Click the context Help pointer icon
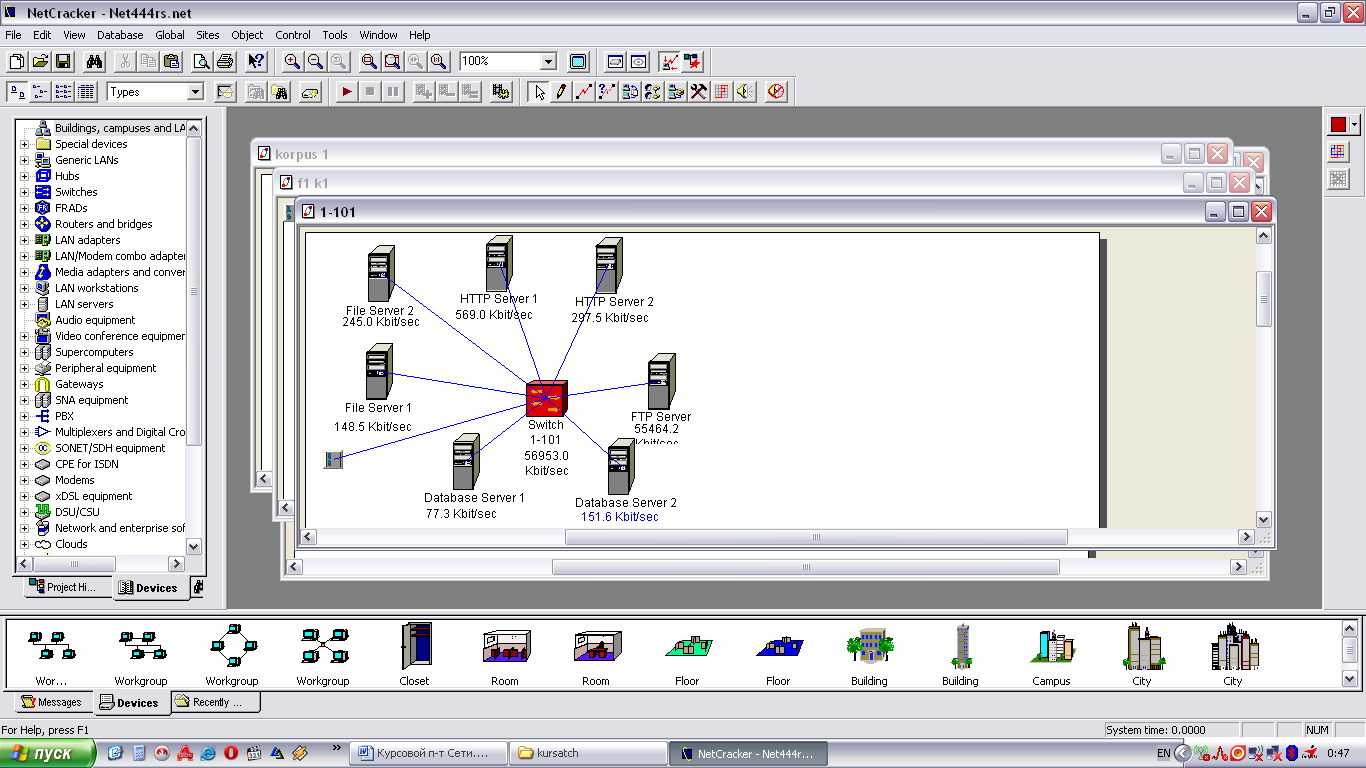Image resolution: width=1366 pixels, height=768 pixels. tap(256, 61)
